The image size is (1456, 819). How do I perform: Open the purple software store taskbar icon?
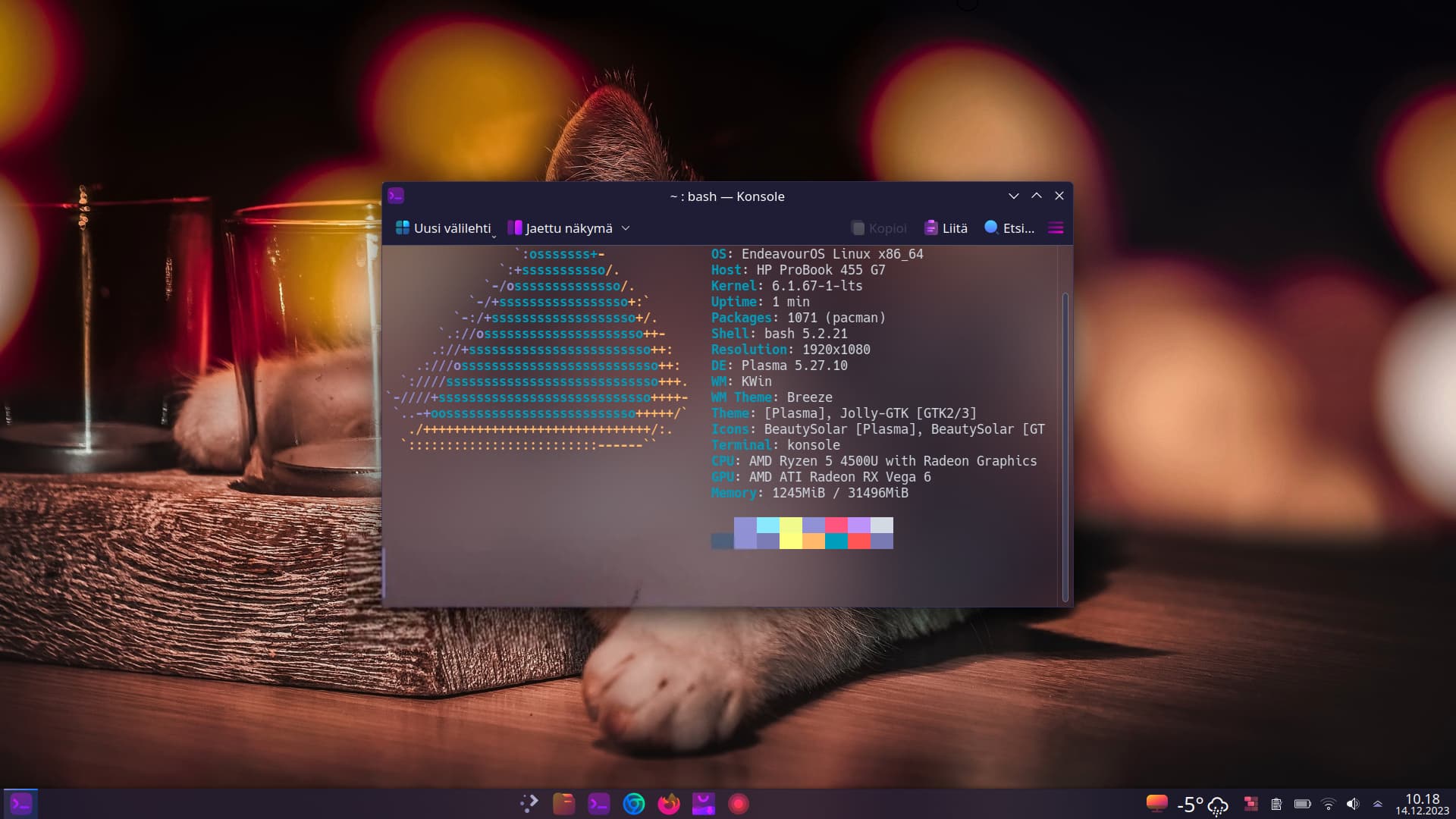704,804
